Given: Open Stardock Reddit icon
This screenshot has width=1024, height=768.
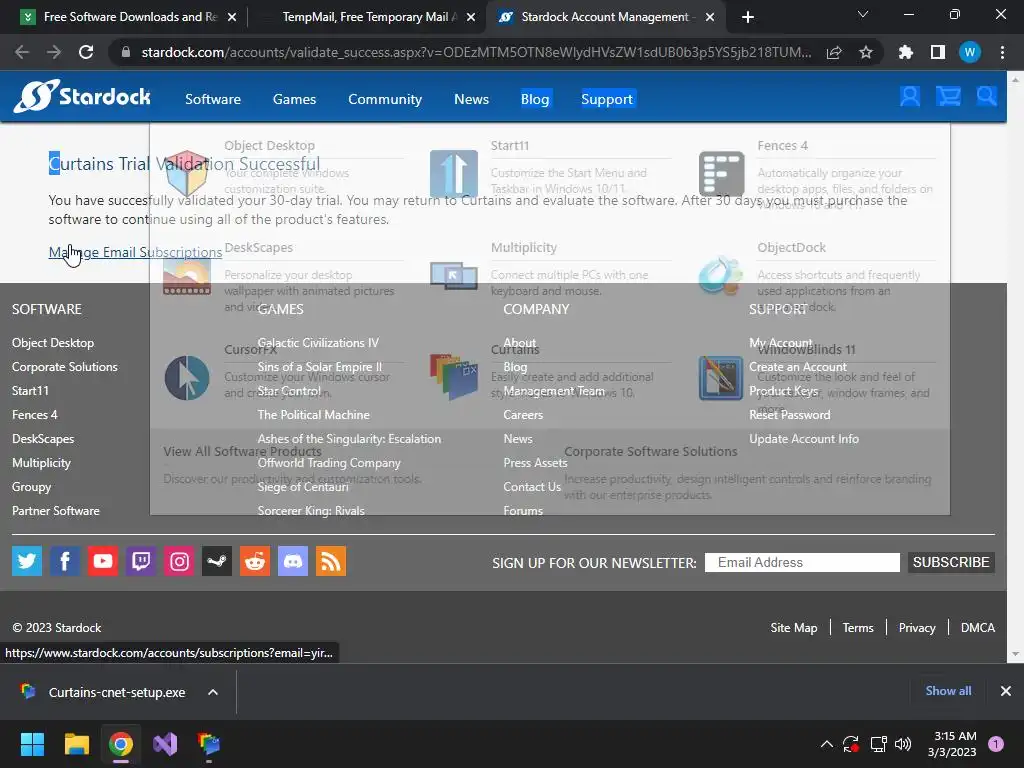Looking at the screenshot, I should point(255,561).
